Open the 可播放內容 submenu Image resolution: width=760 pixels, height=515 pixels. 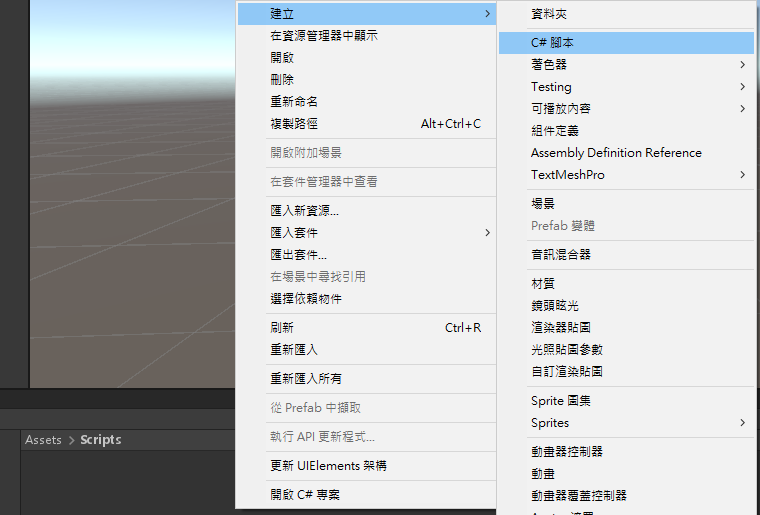click(560, 109)
